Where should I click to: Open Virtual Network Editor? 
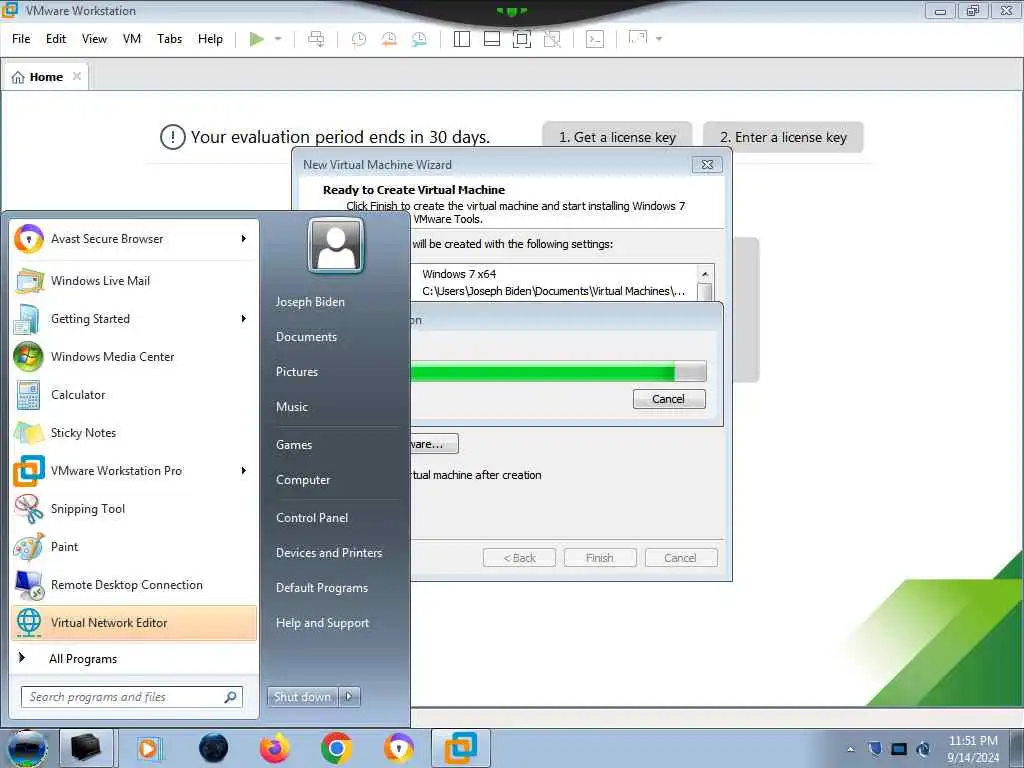click(x=134, y=623)
